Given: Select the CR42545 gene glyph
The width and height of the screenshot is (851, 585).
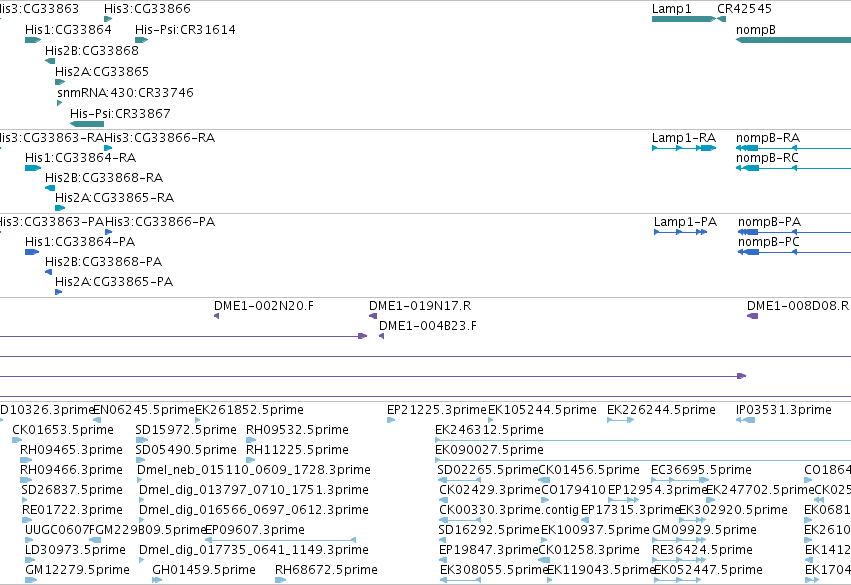Looking at the screenshot, I should (721, 19).
